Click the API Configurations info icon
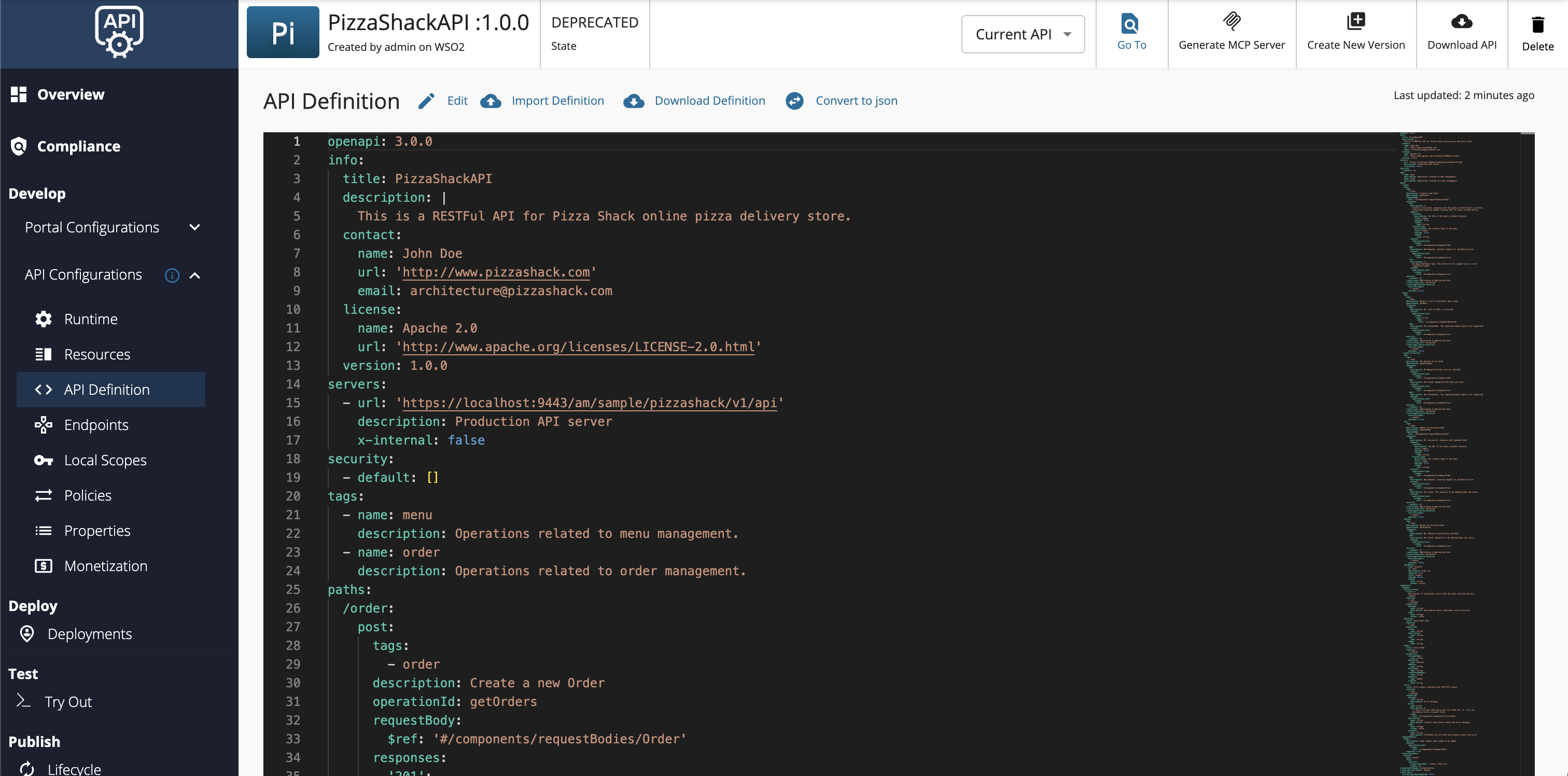The width and height of the screenshot is (1568, 776). pos(172,275)
